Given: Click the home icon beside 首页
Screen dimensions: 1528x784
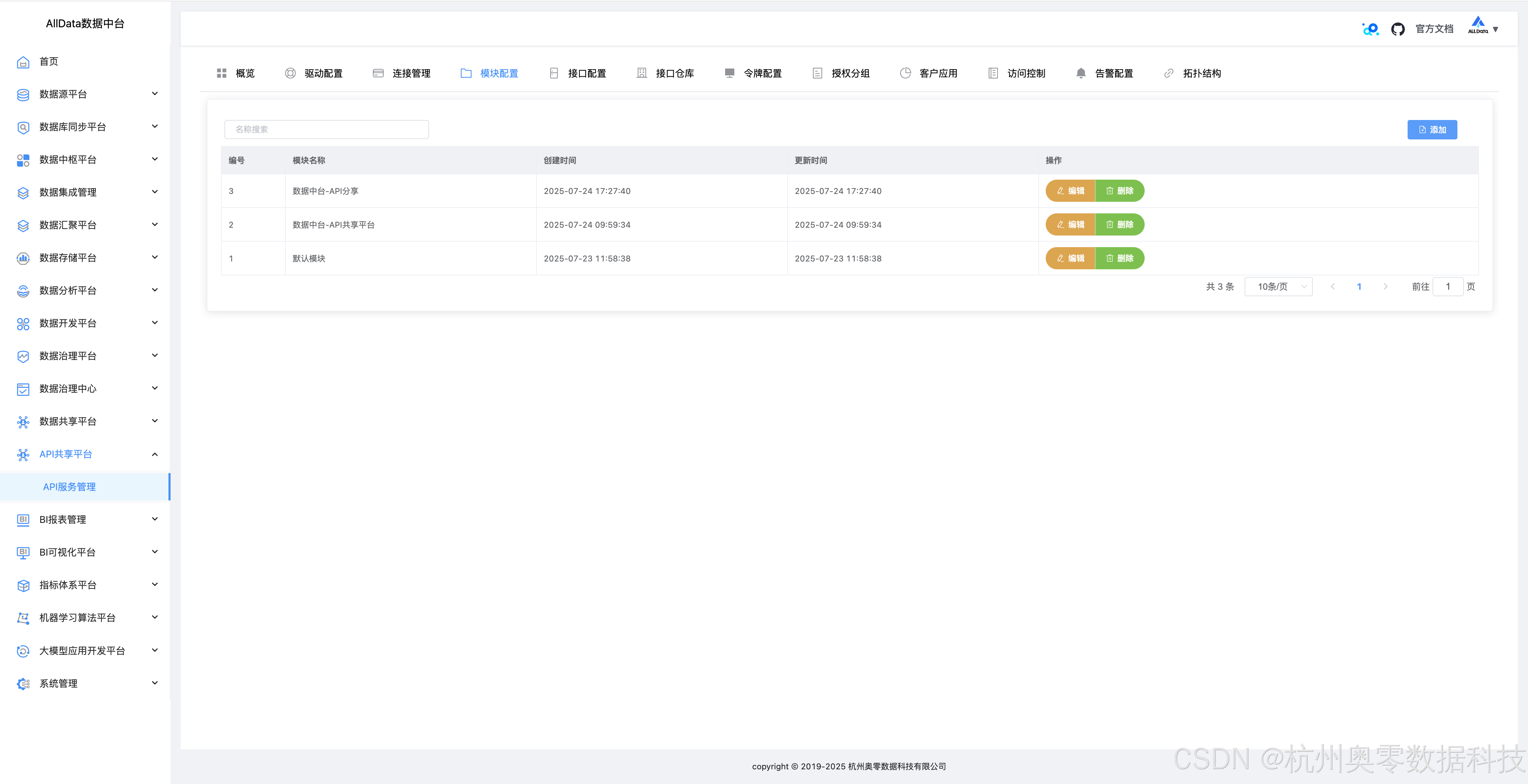Looking at the screenshot, I should point(23,62).
